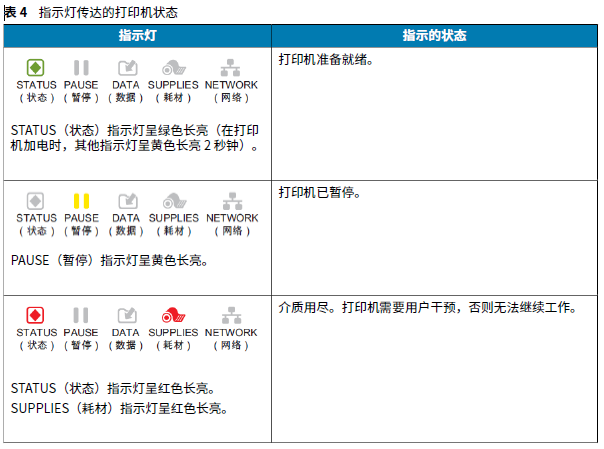
Task: Click the gray NETWORK icon in first row
Action: click(x=230, y=68)
